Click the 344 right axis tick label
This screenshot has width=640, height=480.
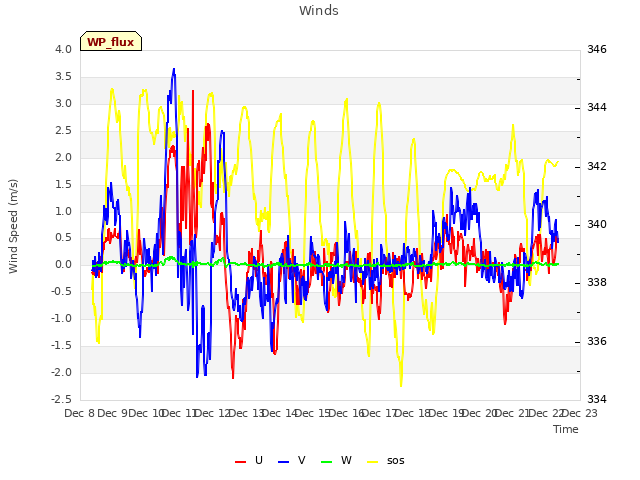[597, 108]
